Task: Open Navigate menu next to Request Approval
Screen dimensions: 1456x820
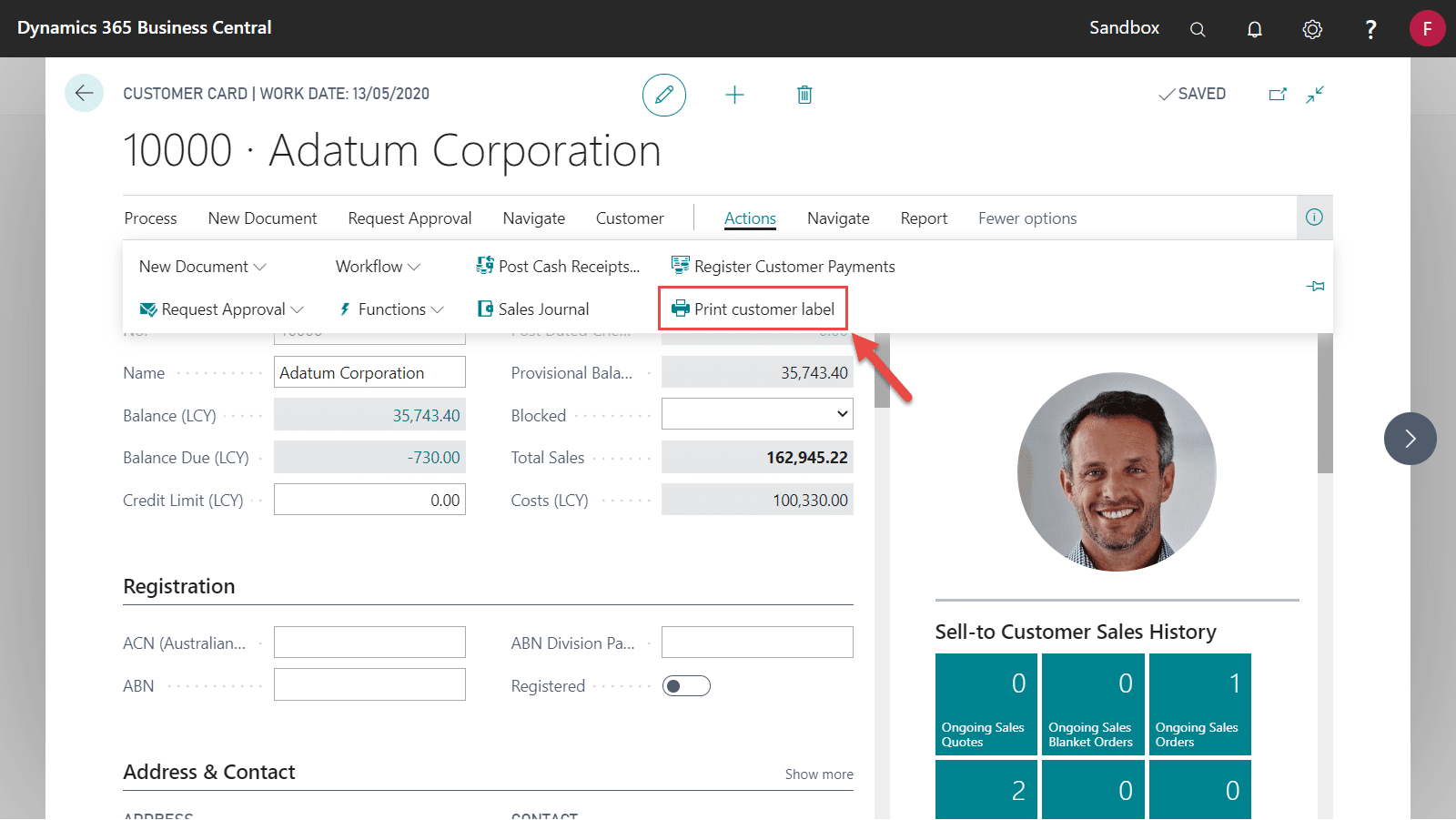Action: (x=534, y=218)
